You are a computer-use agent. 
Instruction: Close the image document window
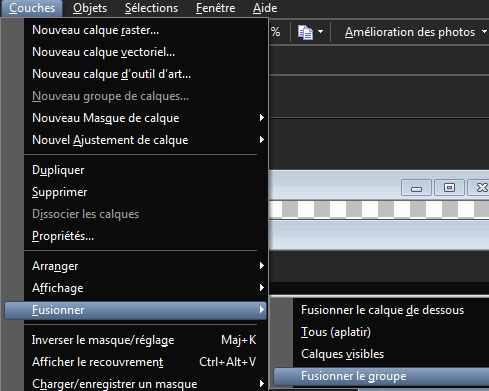click(x=479, y=188)
